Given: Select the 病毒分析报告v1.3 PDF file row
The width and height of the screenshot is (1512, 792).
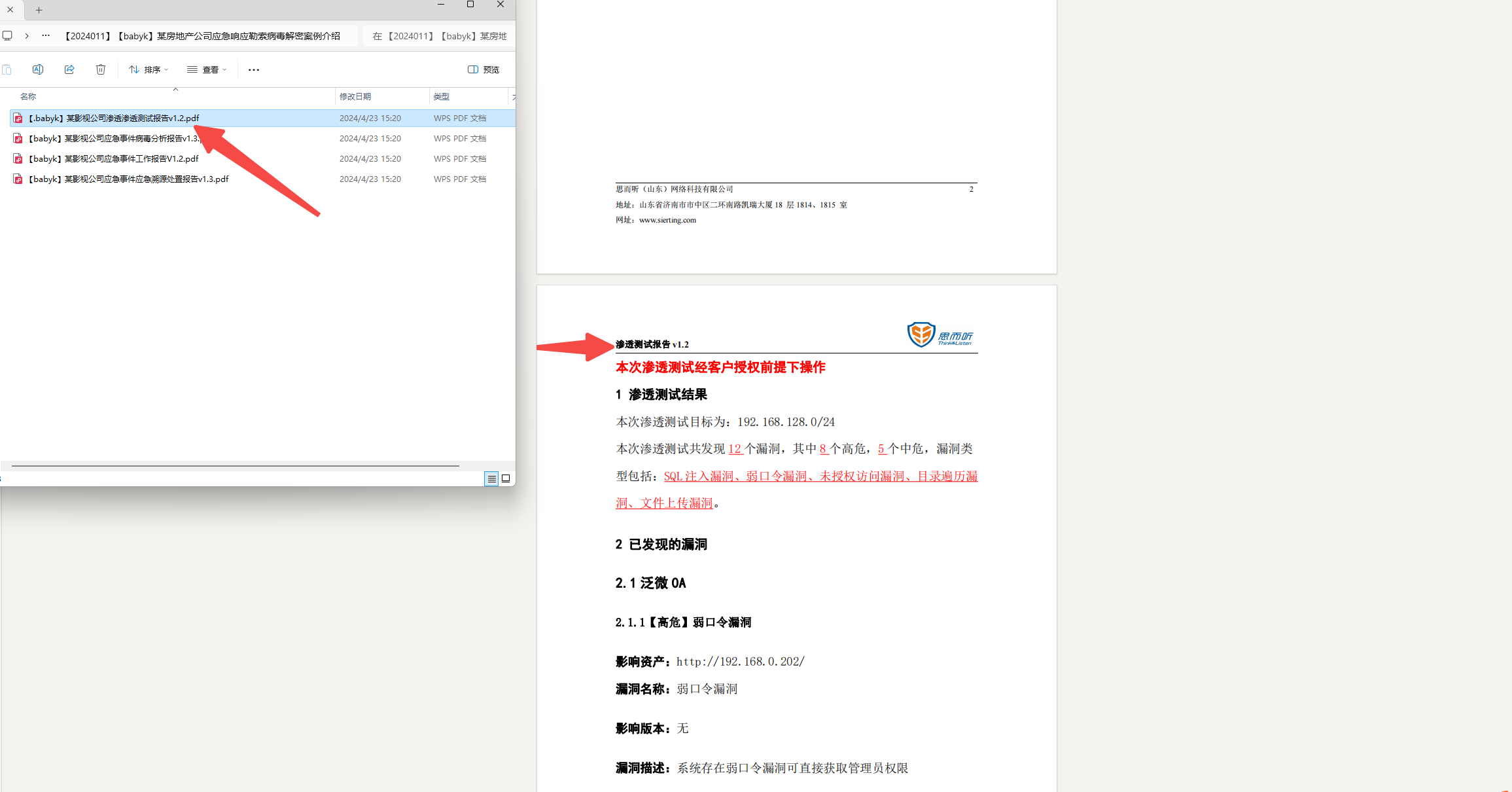Looking at the screenshot, I should (x=111, y=138).
